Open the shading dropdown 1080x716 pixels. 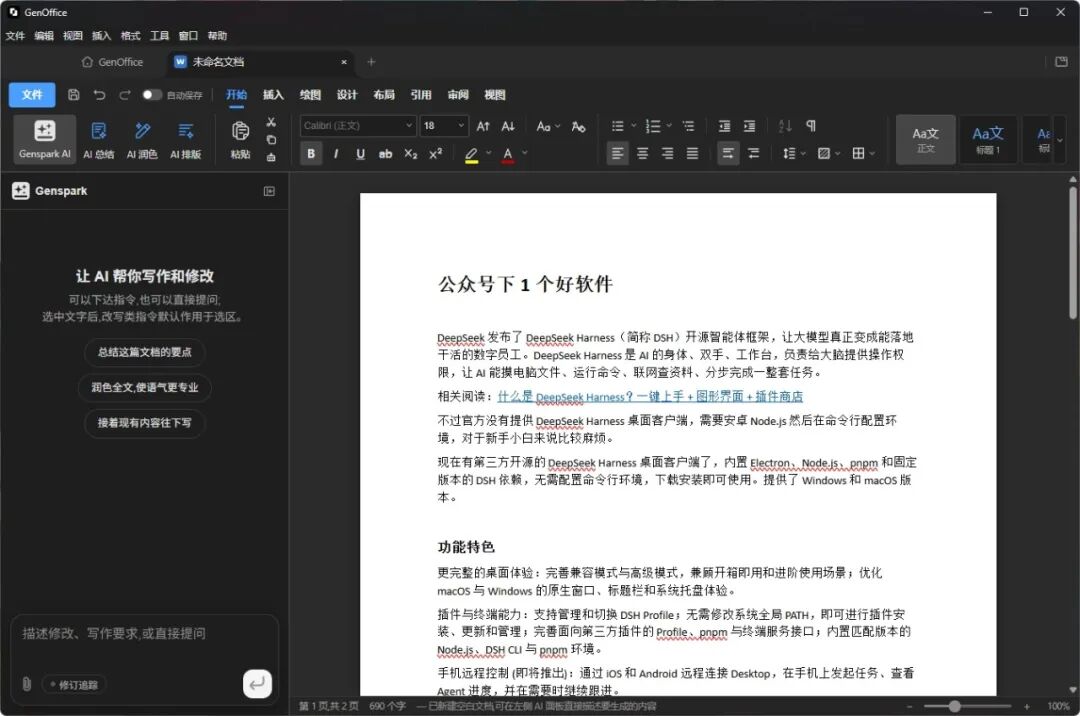tap(829, 154)
